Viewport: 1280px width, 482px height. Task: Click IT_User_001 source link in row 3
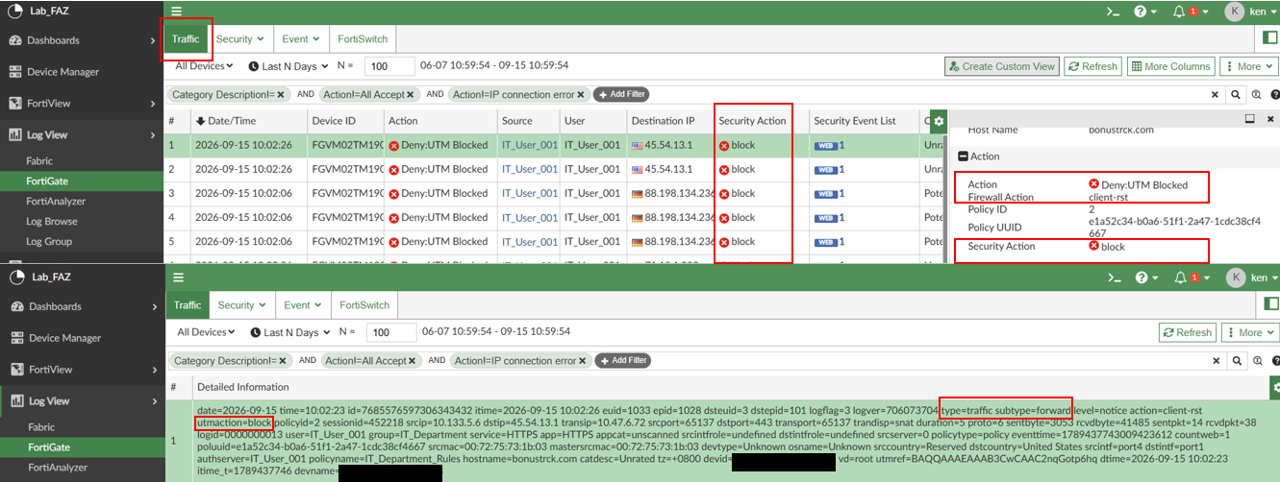(x=529, y=193)
